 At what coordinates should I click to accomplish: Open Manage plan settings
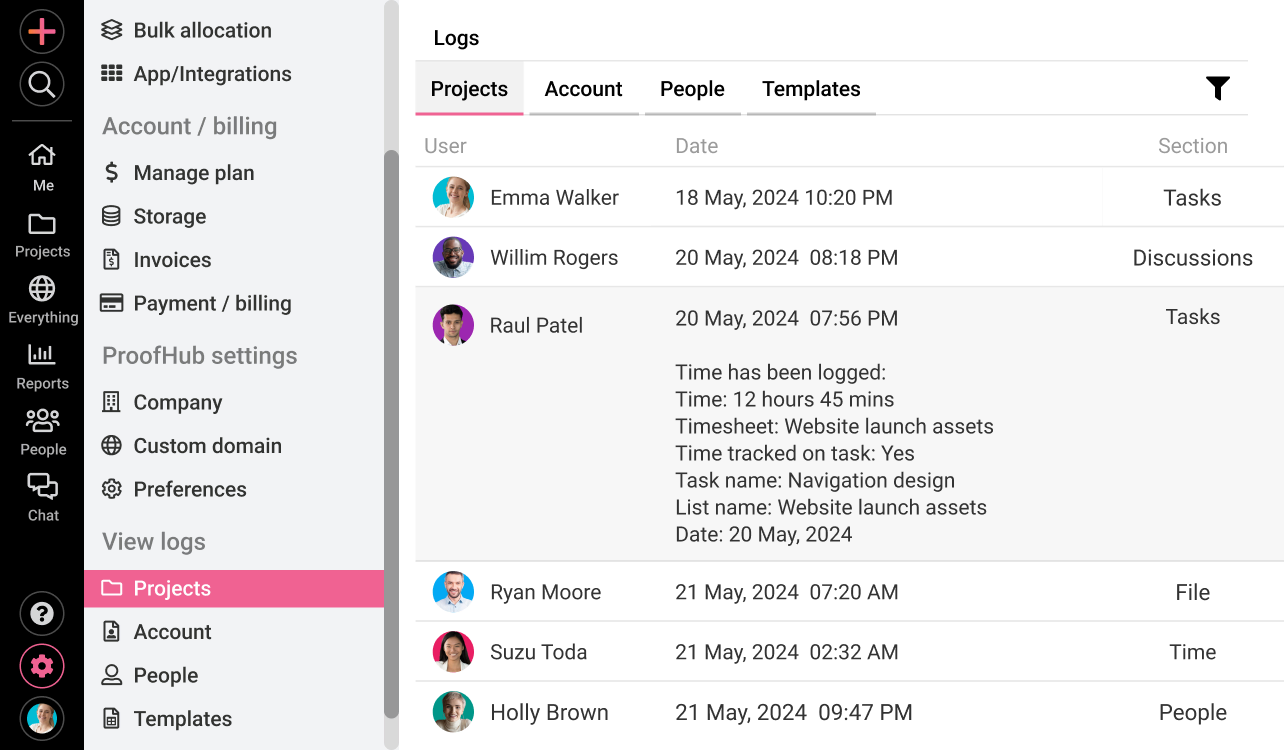tap(194, 172)
